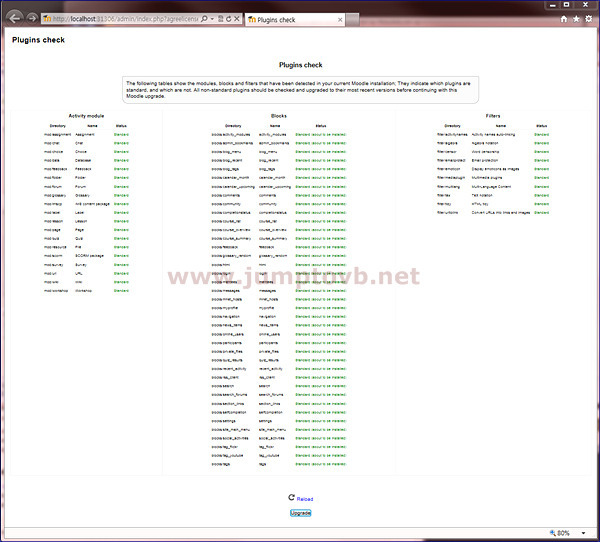Open browser Tools gear menu
600x542 pixels.
point(589,19)
